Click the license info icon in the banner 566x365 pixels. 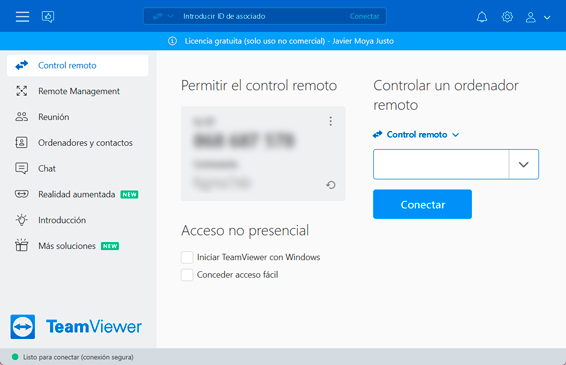click(x=173, y=41)
